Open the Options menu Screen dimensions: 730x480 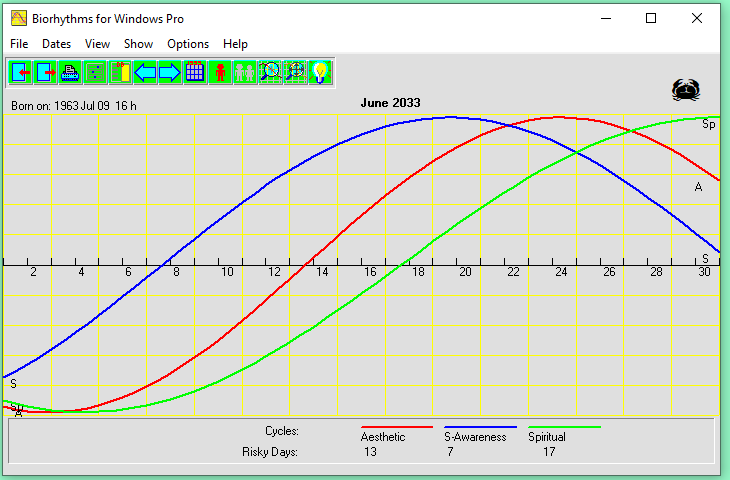188,44
